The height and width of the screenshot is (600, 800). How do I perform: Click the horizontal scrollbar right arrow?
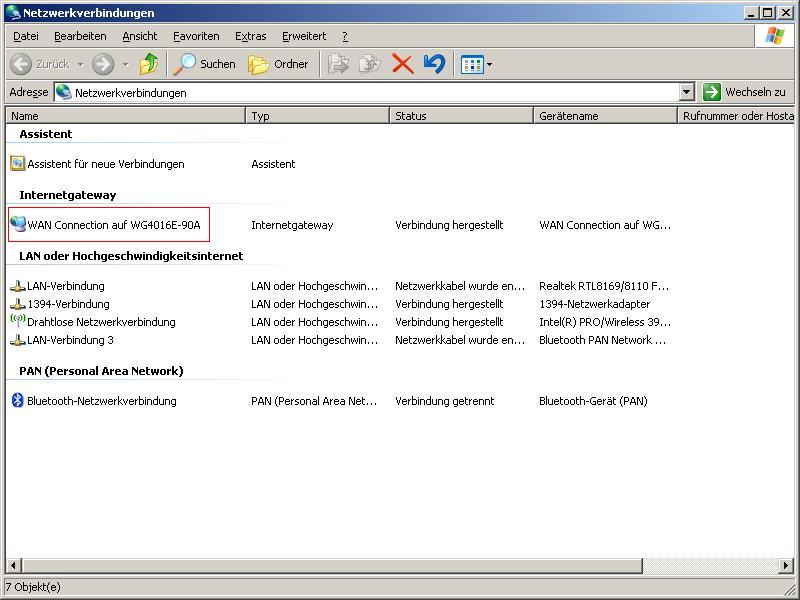[x=785, y=566]
